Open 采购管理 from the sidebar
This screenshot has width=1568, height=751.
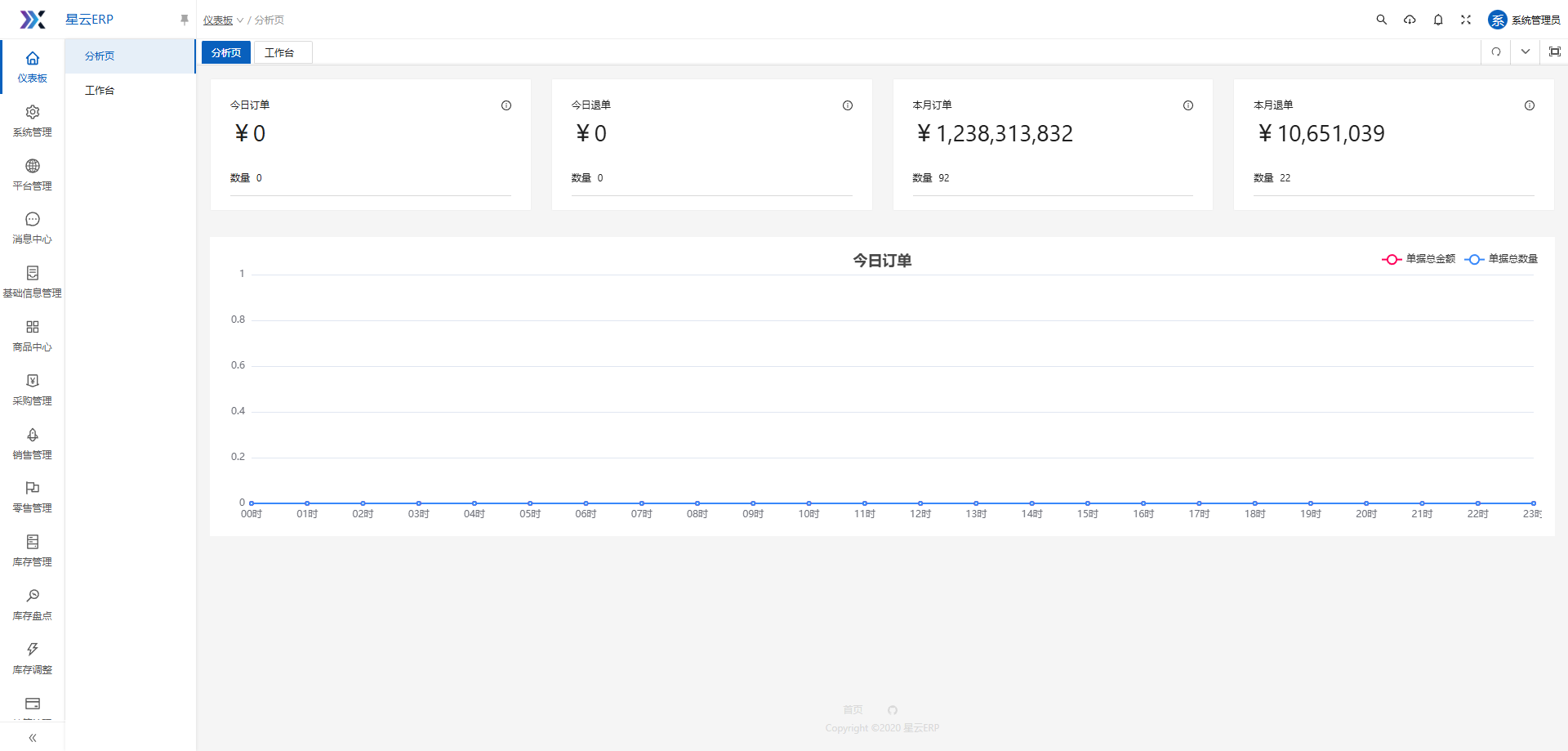tap(33, 390)
